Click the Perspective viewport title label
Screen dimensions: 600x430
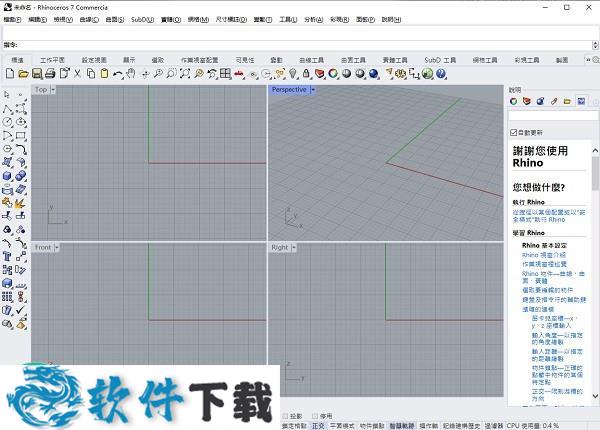(289, 90)
